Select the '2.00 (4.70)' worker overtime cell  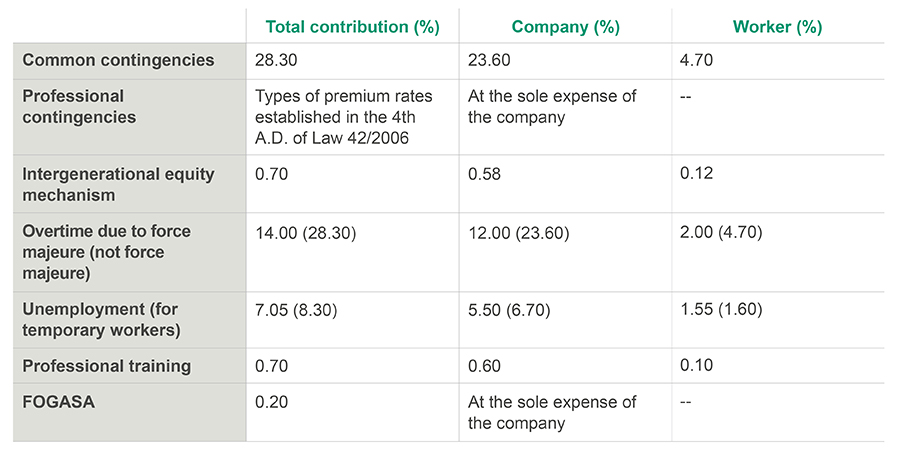[x=721, y=233]
